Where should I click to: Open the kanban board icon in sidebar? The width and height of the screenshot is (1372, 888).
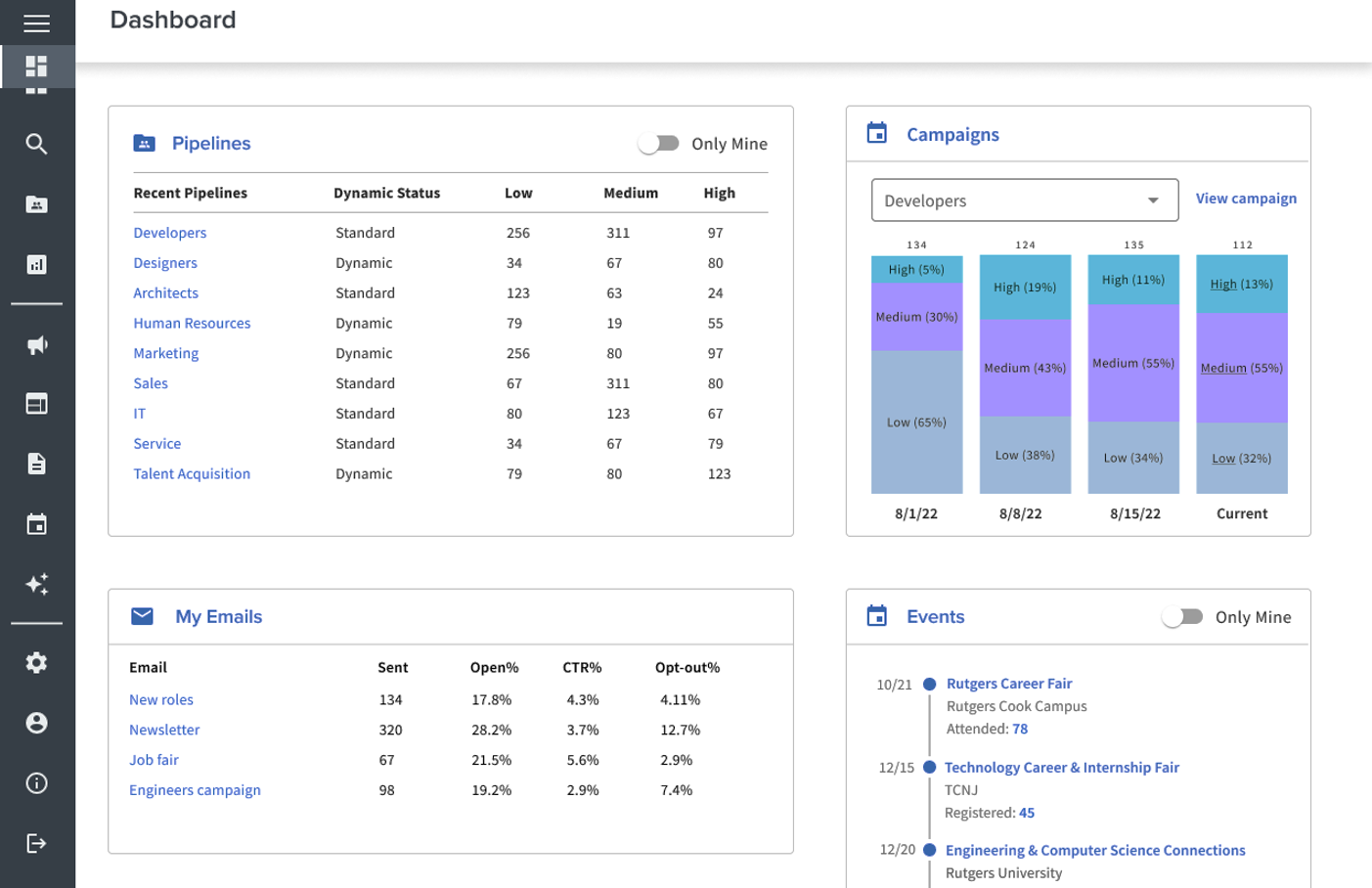37,403
